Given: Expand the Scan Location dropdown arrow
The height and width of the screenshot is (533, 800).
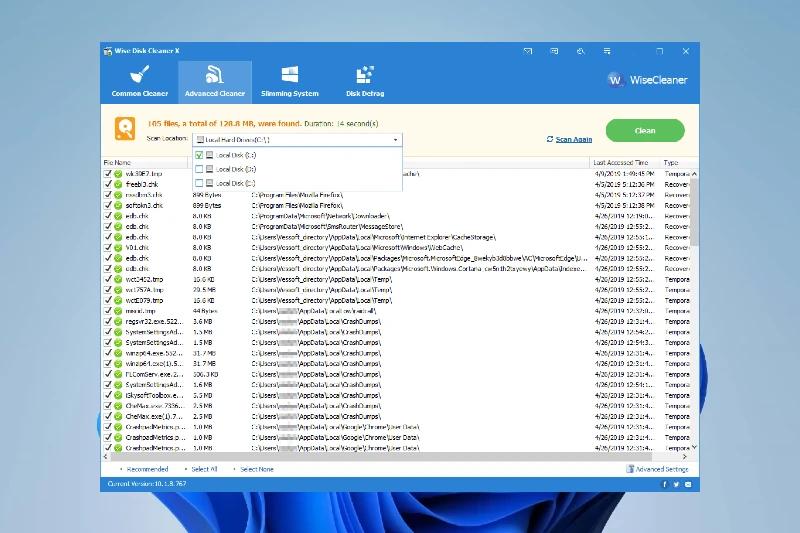Looking at the screenshot, I should [x=395, y=140].
